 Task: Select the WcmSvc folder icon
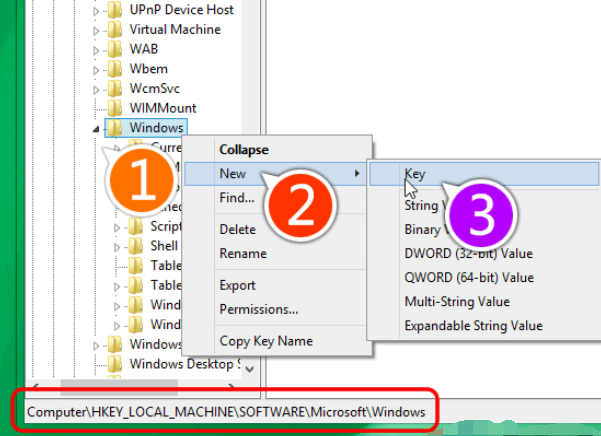[x=114, y=89]
